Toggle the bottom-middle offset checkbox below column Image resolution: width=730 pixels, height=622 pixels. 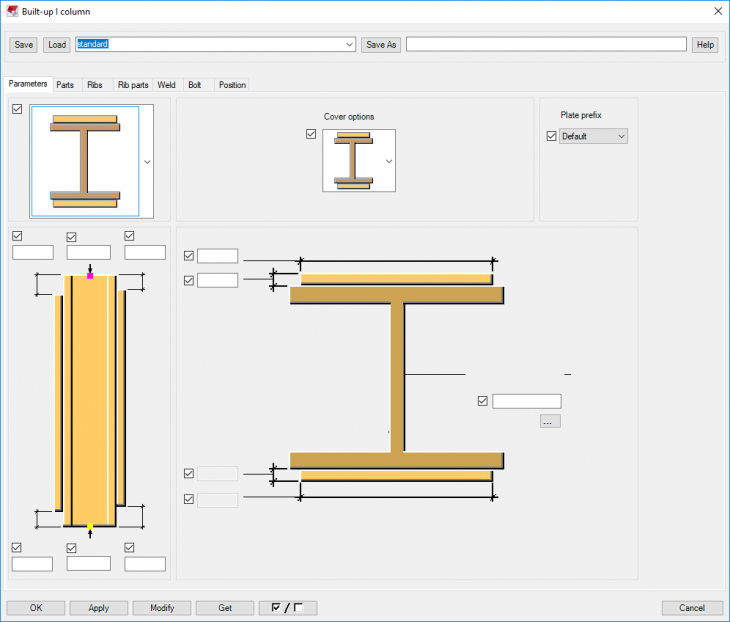(71, 548)
